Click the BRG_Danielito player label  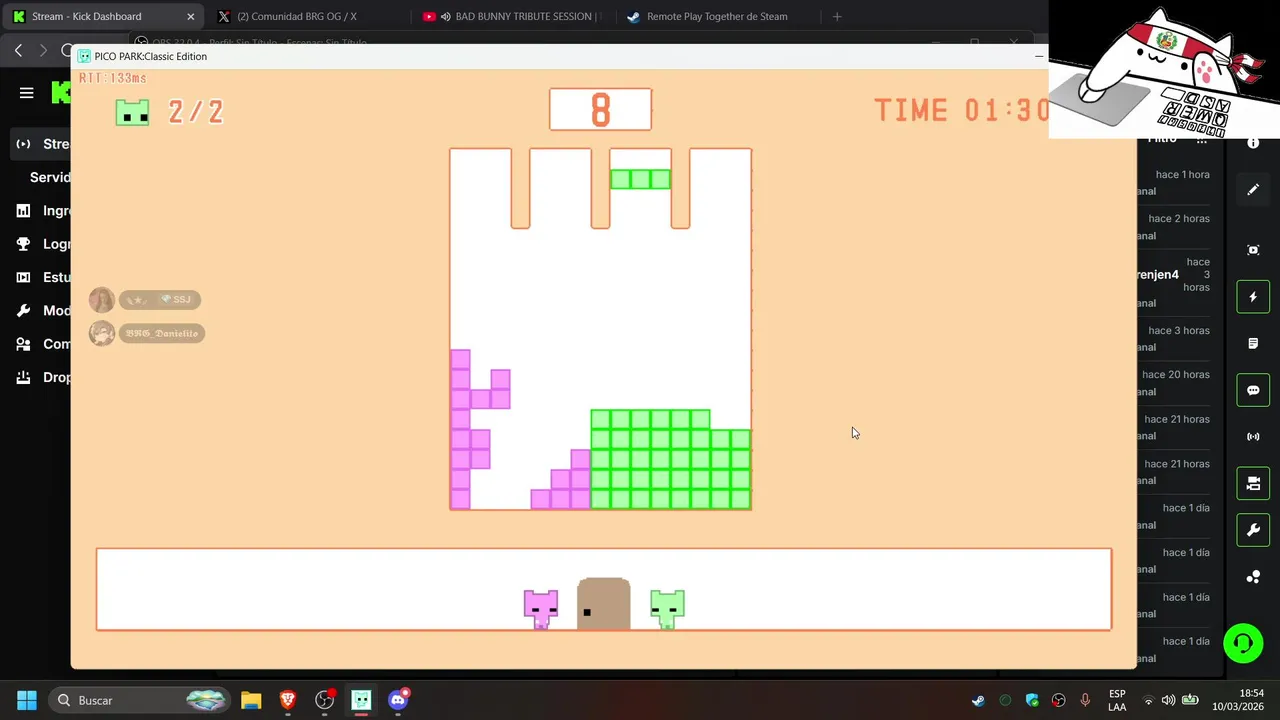click(x=162, y=333)
